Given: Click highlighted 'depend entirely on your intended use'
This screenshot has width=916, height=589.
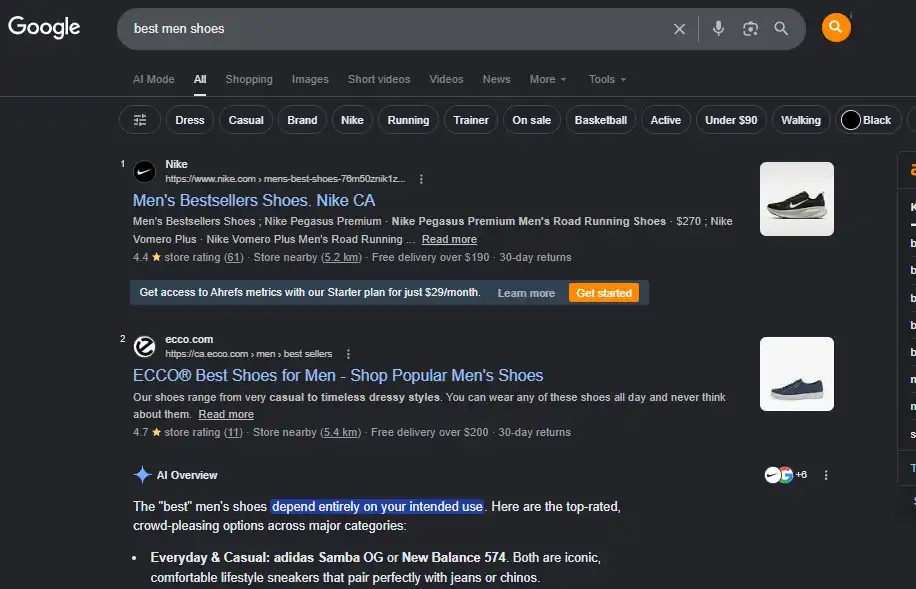Looking at the screenshot, I should pos(377,507).
